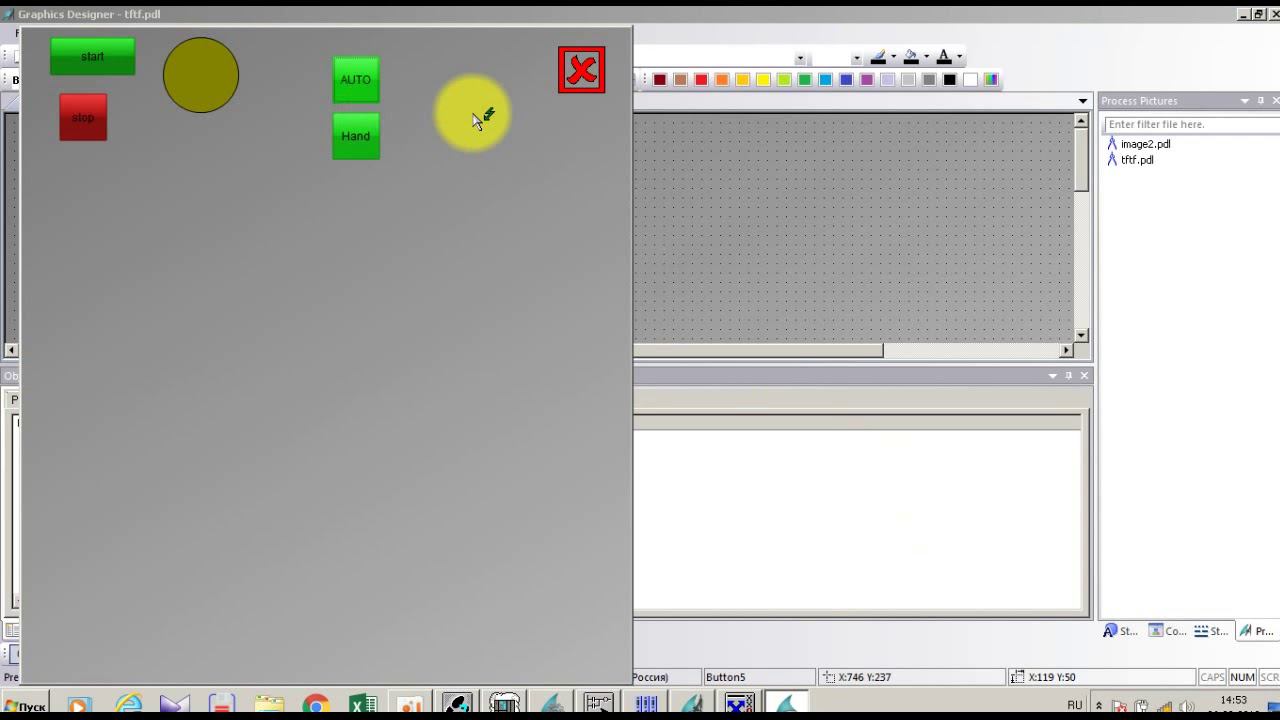The height and width of the screenshot is (720, 1280).
Task: Select the cyan blue palette swatch
Action: coord(825,80)
